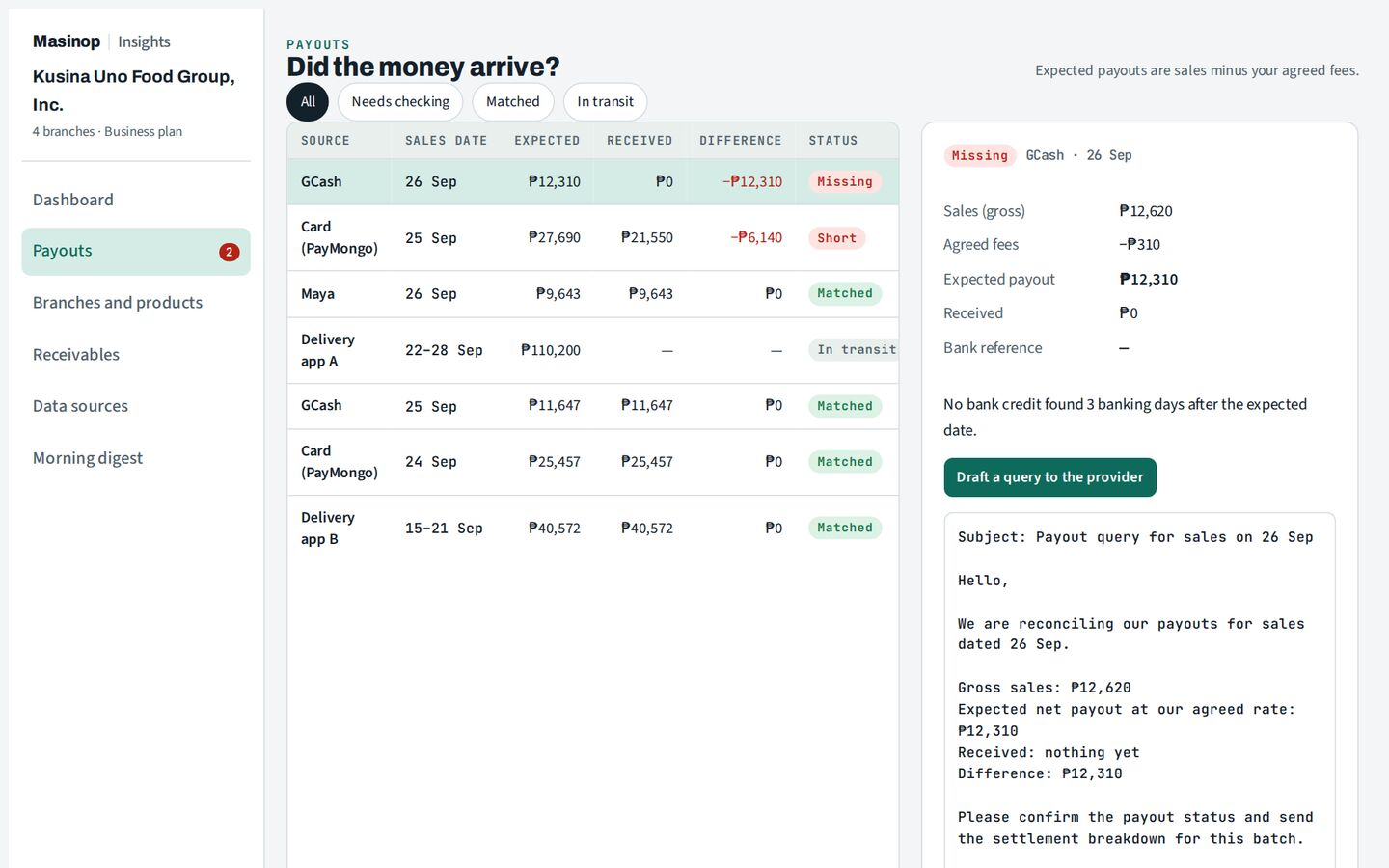The height and width of the screenshot is (868, 1389).
Task: Click Draft a query to the provider
Action: pos(1050,477)
